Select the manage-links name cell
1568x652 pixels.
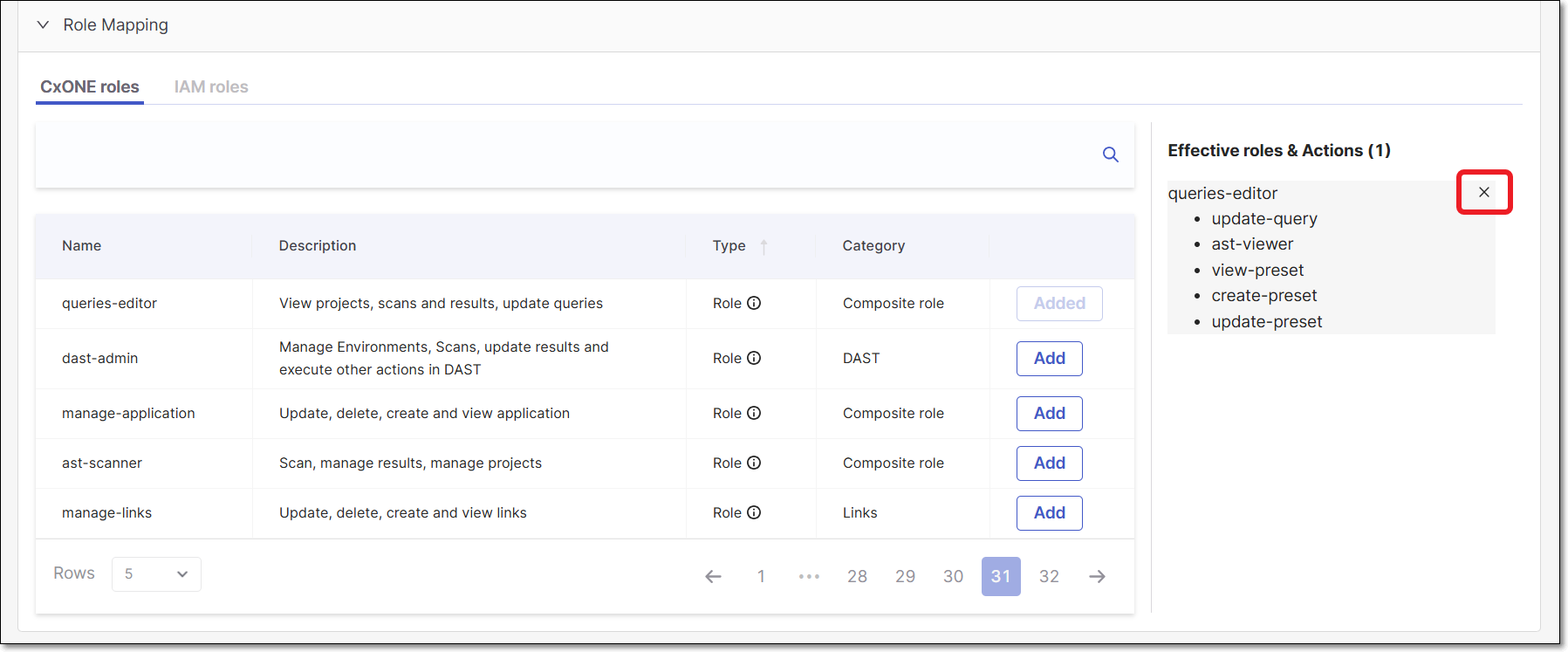(x=106, y=512)
